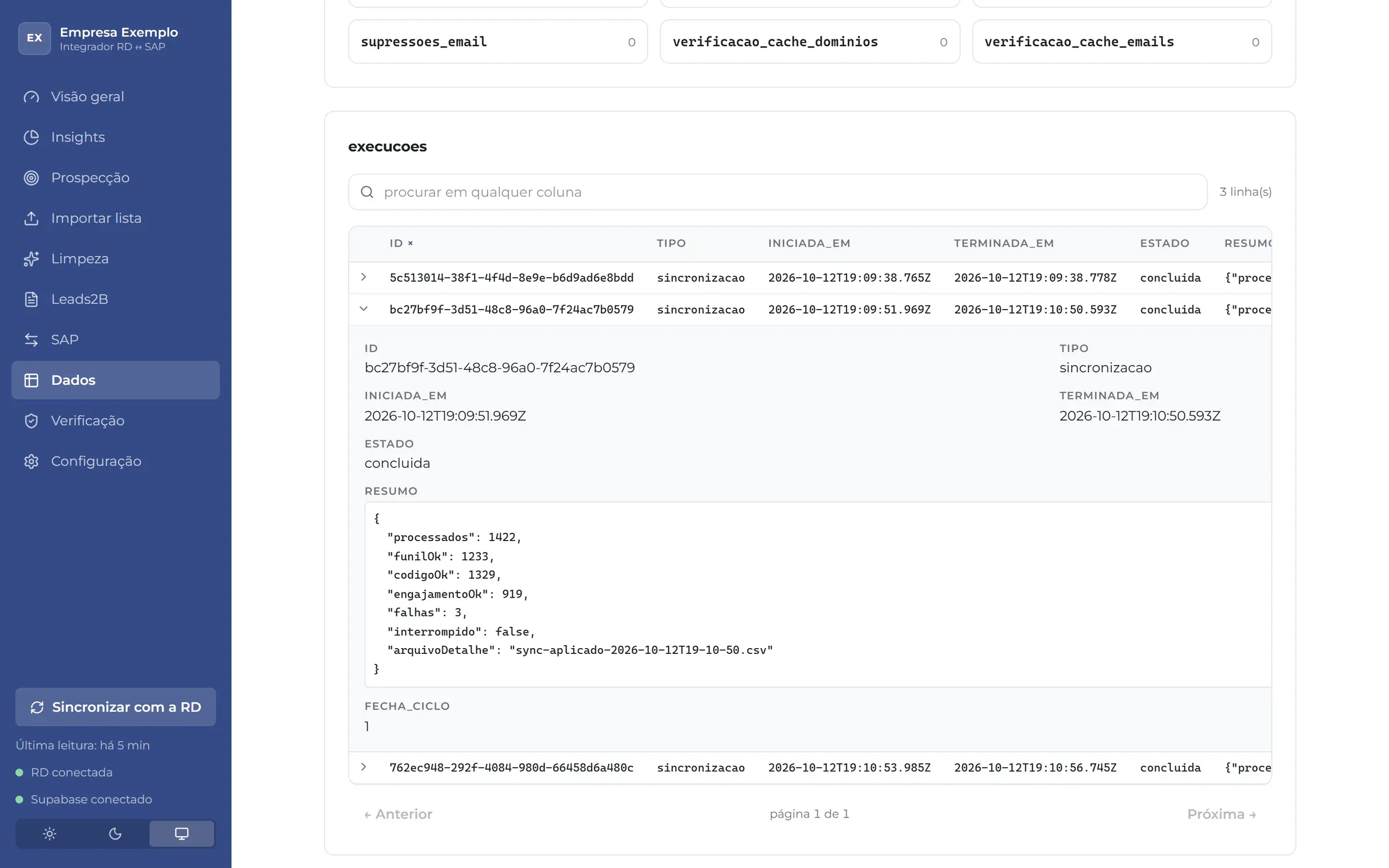Click timestamp 2026-10-12T19:10:56.745Z cell
The width and height of the screenshot is (1389, 868).
[x=1035, y=767]
